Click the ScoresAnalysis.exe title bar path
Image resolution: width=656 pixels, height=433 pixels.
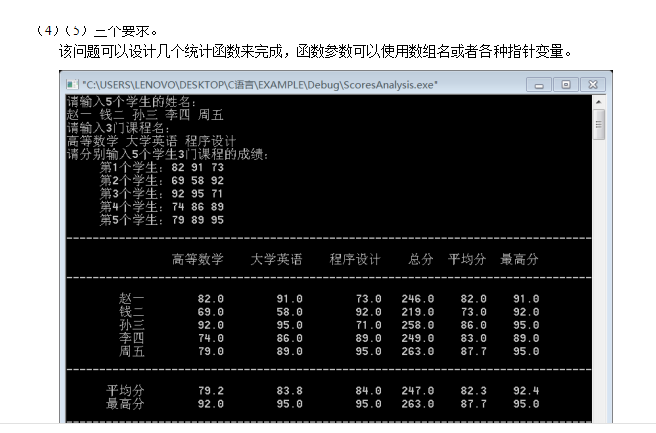[x=260, y=85]
